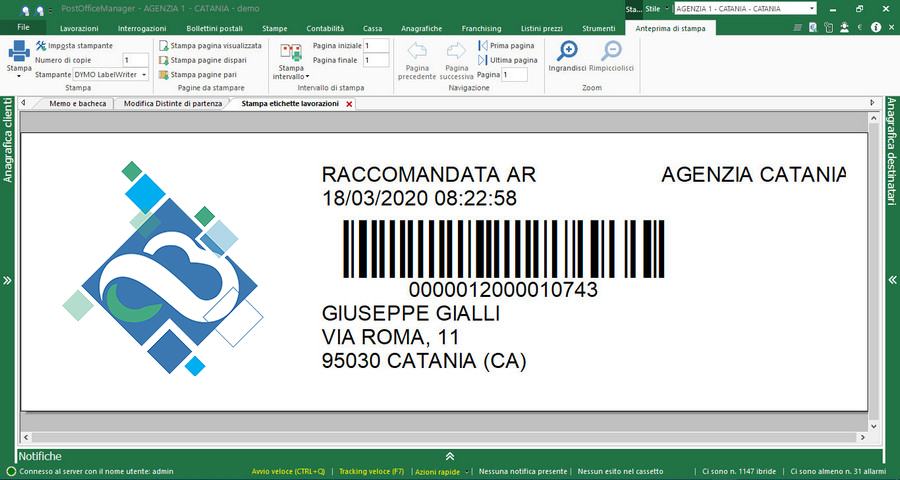Image resolution: width=900 pixels, height=480 pixels.
Task: Click the Pagina number navigation field
Action: pyautogui.click(x=515, y=75)
